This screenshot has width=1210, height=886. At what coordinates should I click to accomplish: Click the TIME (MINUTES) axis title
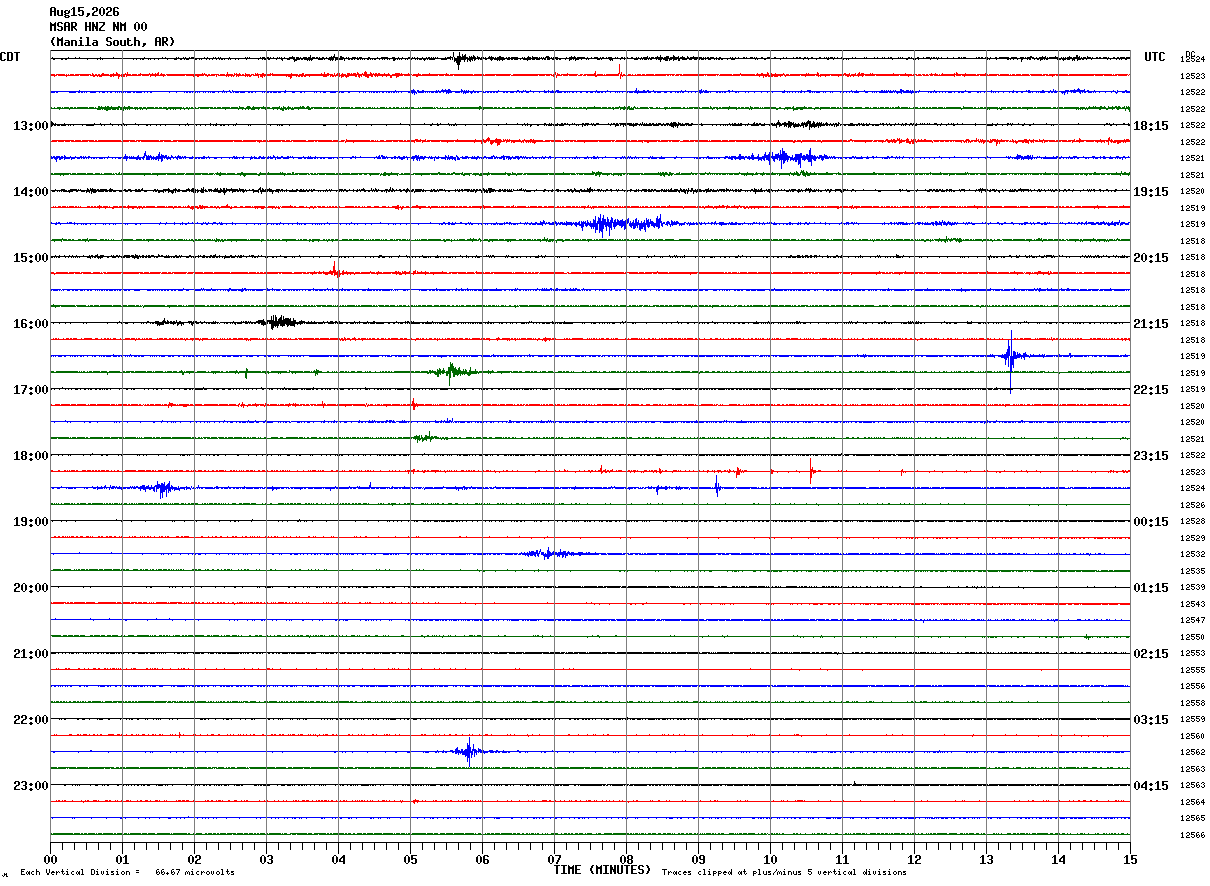click(x=602, y=870)
